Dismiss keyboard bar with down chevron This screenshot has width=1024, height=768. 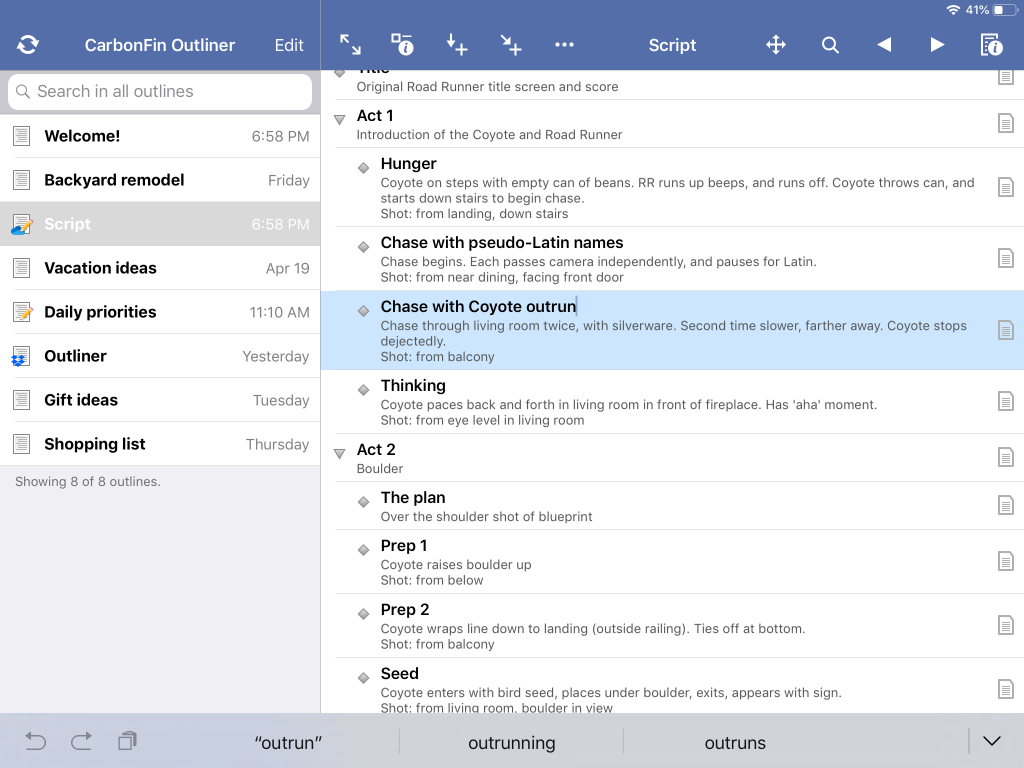(x=992, y=741)
